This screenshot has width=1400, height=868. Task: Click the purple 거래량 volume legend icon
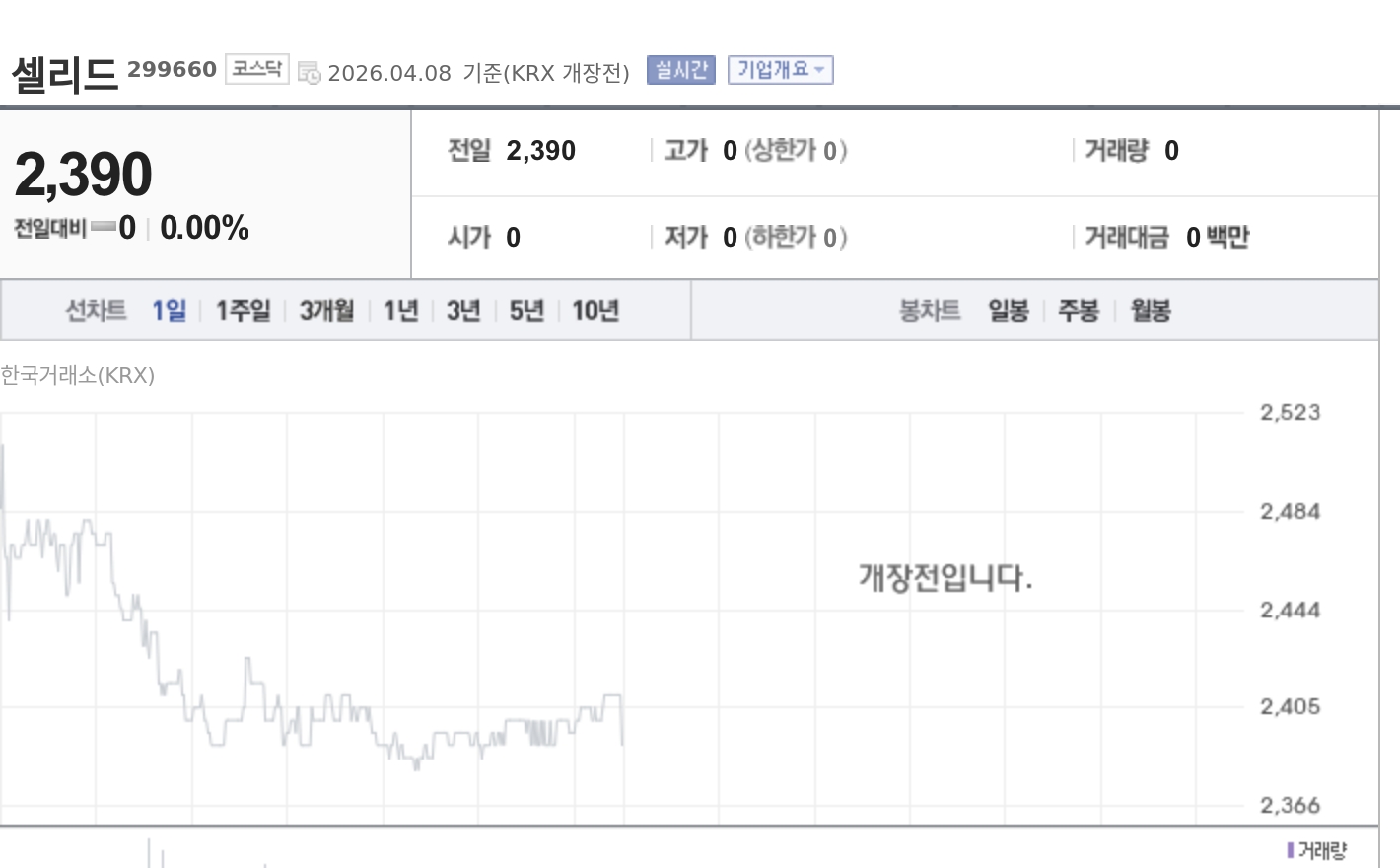tap(1292, 850)
